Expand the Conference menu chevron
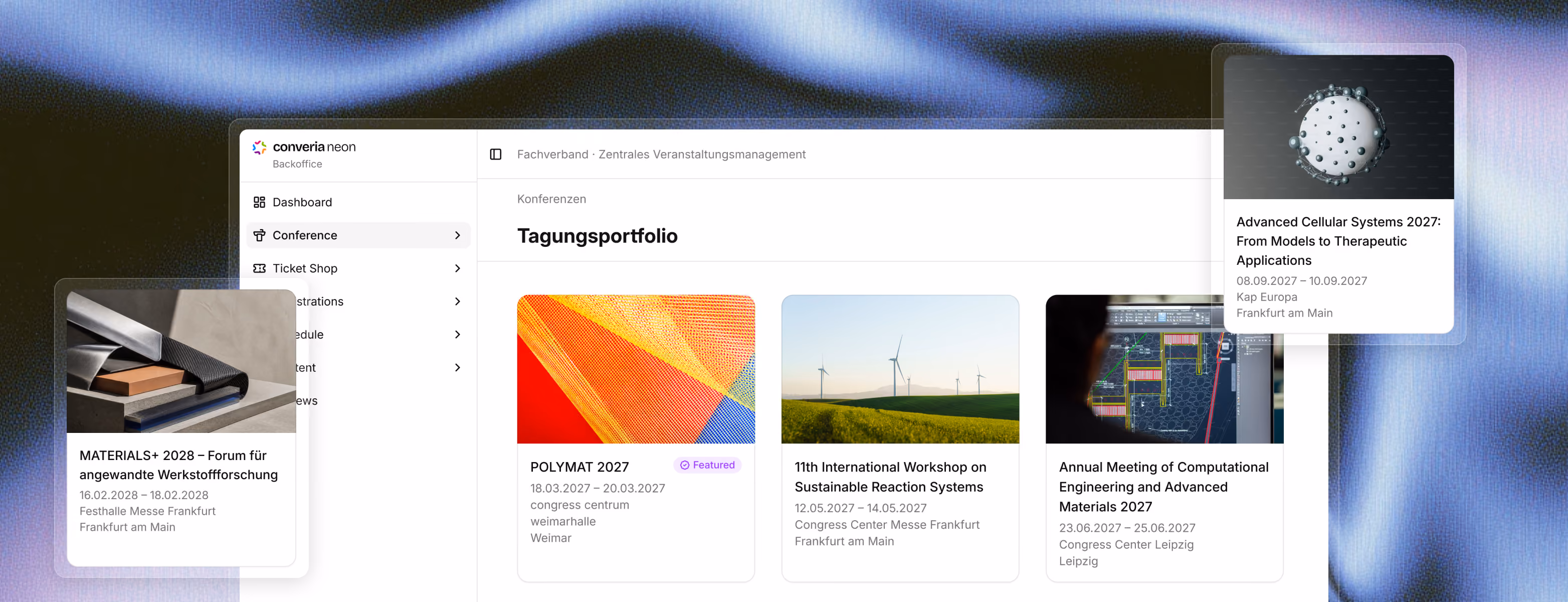The image size is (1568, 602). point(458,235)
